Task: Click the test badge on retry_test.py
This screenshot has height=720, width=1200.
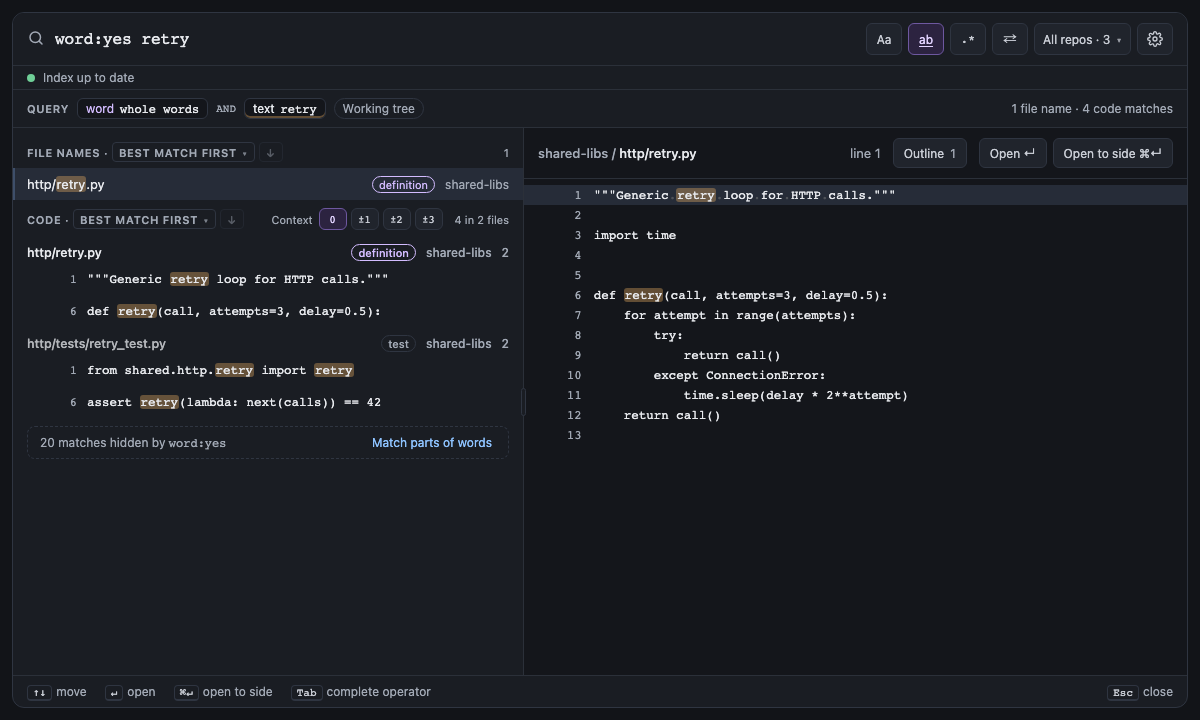Action: coord(398,344)
